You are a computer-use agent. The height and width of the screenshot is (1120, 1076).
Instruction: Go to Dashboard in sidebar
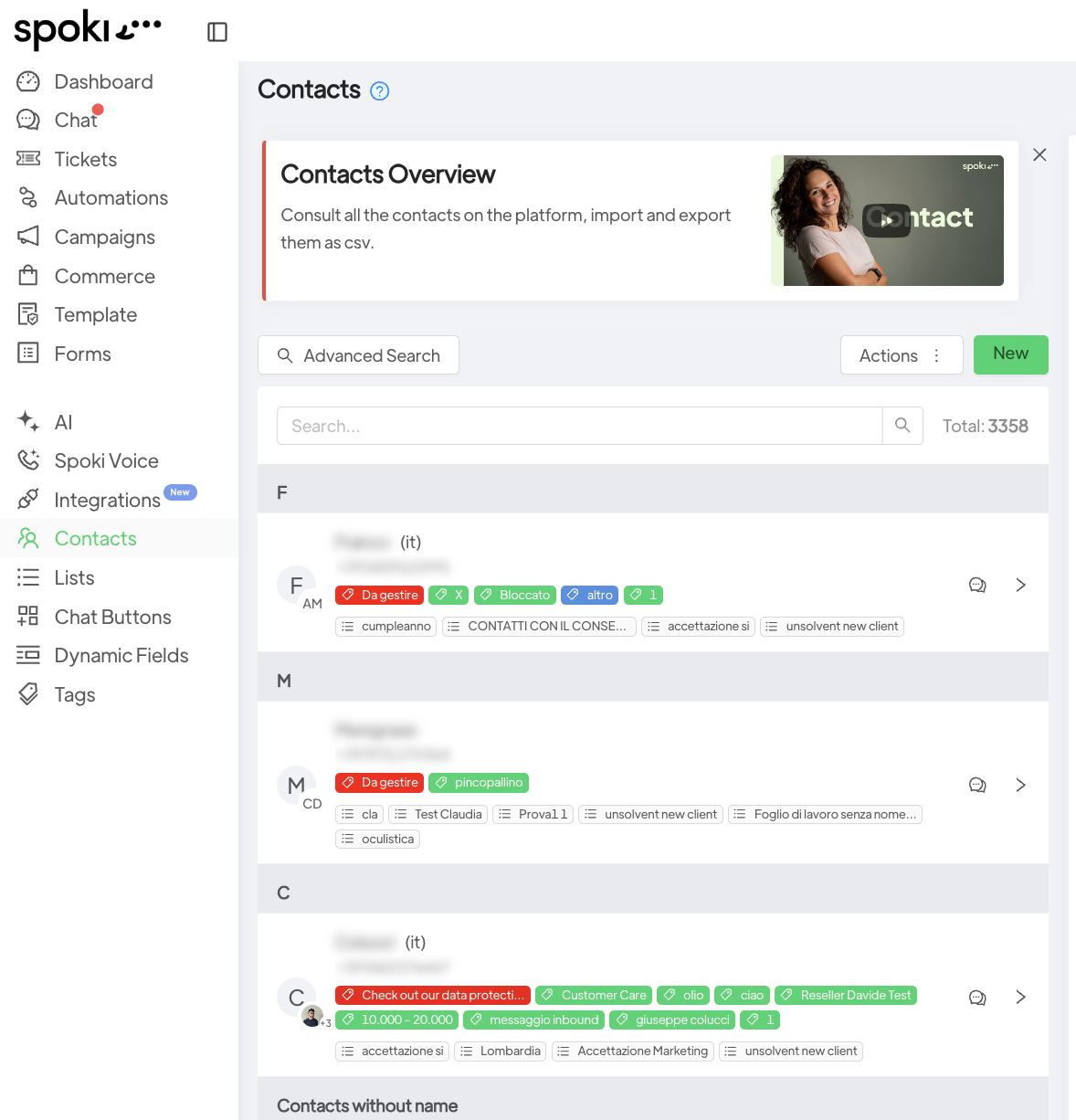pos(103,82)
